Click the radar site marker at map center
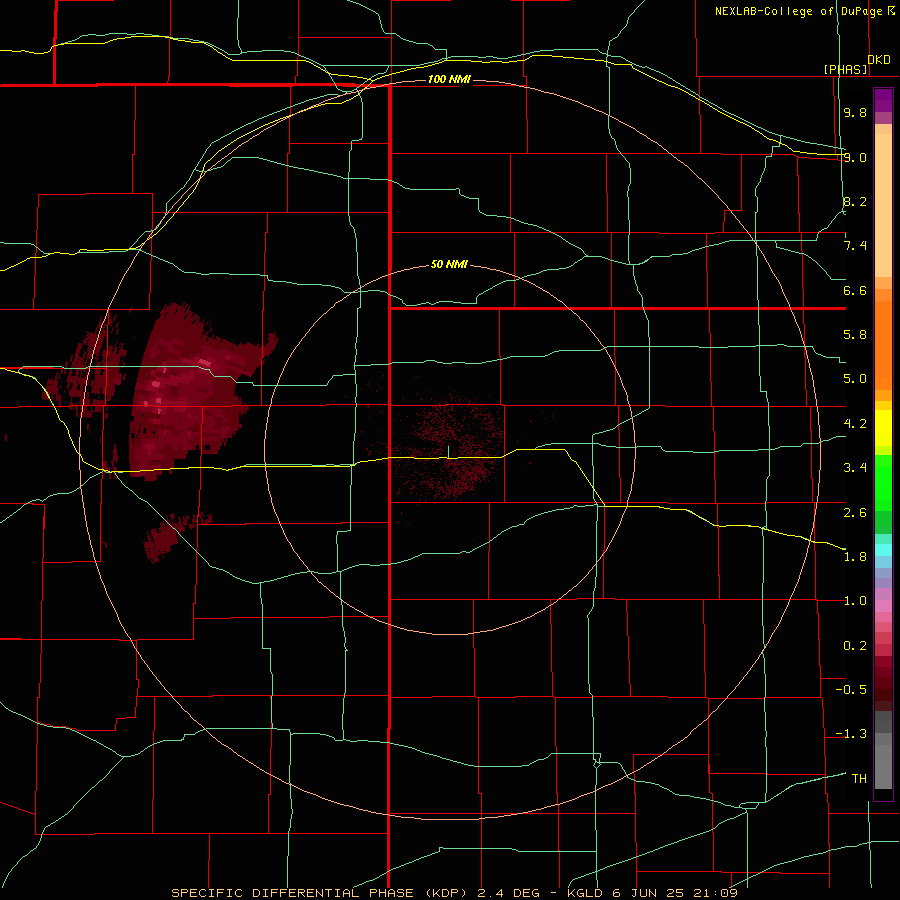The width and height of the screenshot is (900, 900). click(448, 452)
